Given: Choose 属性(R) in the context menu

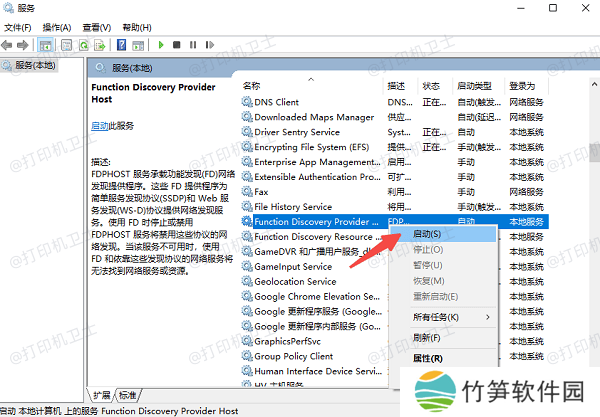Looking at the screenshot, I should point(428,358).
